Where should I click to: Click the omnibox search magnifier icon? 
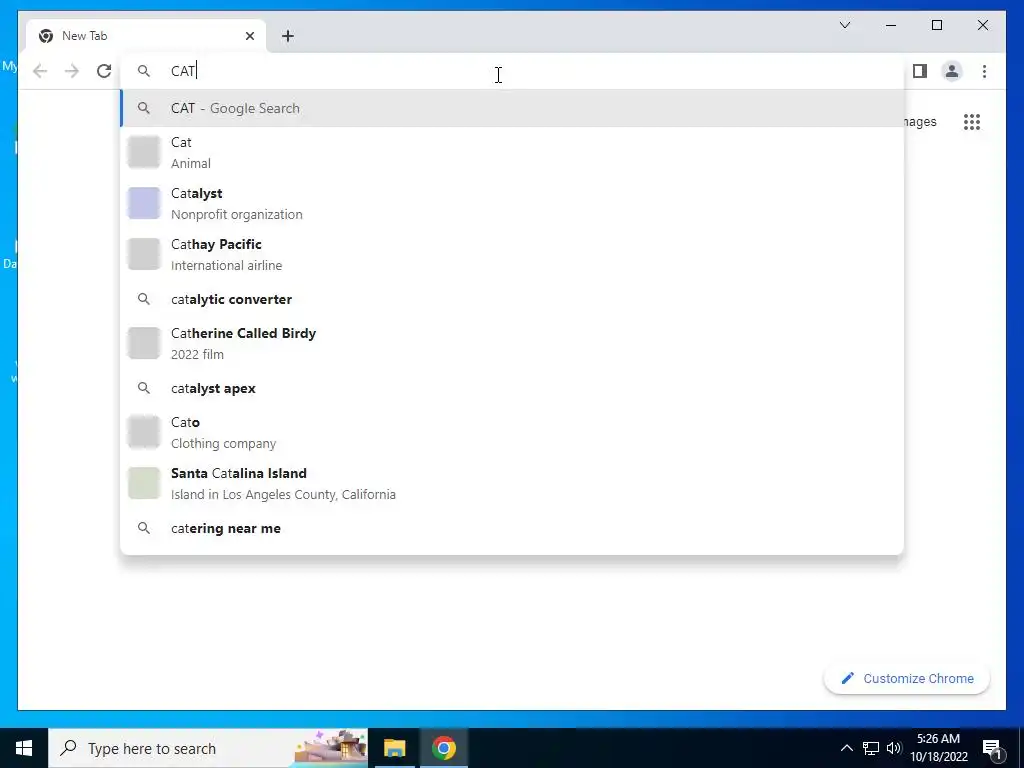(x=144, y=71)
